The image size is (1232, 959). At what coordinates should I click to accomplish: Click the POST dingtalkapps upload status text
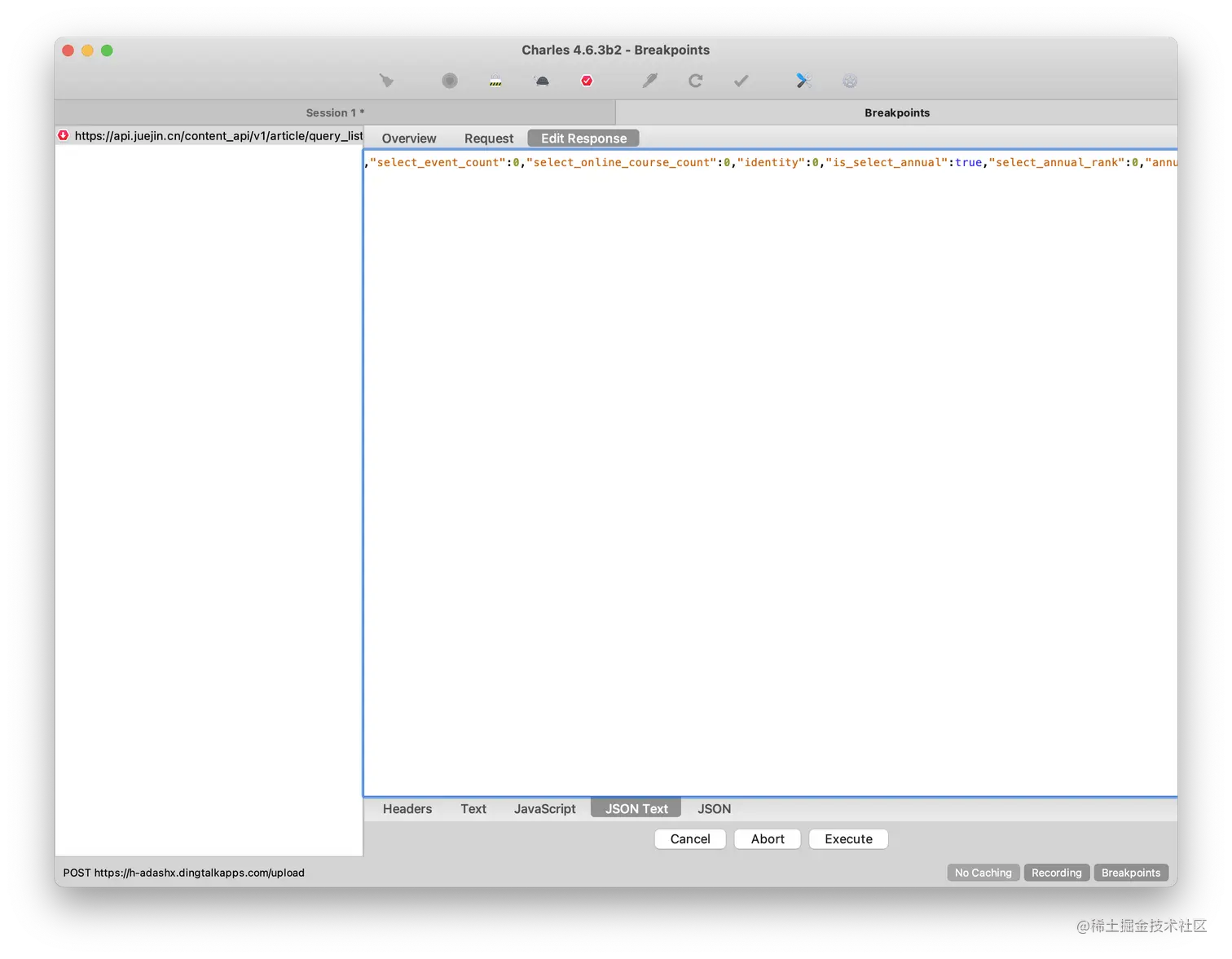(x=184, y=873)
